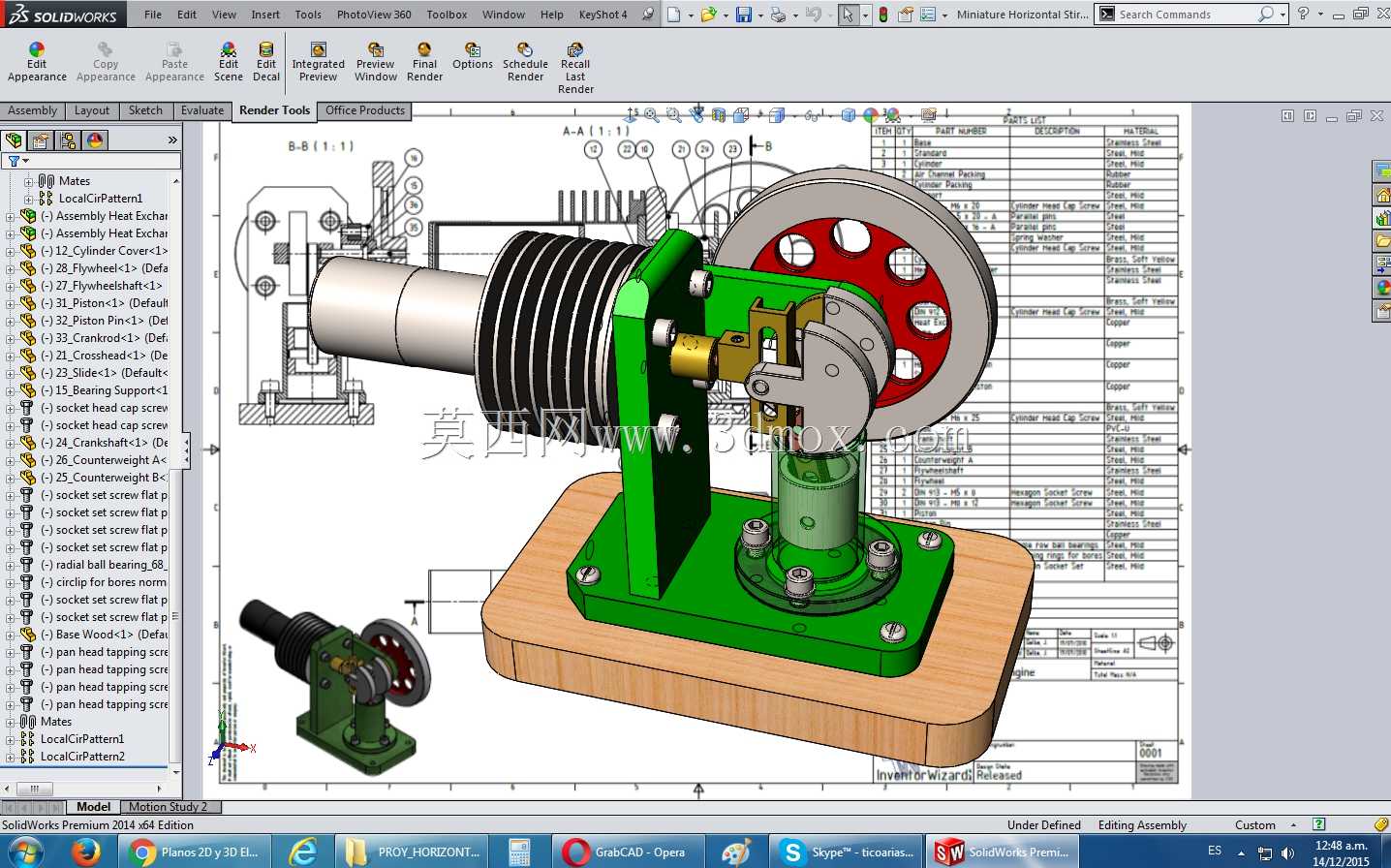Open the View Settings icon
Screen dimensions: 1391x868
click(x=928, y=115)
